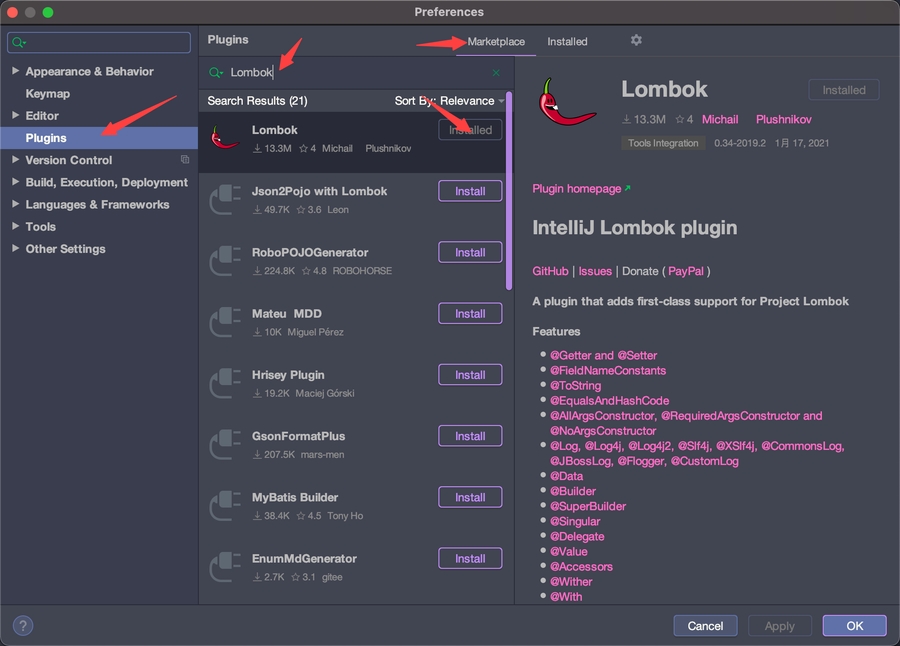This screenshot has width=900, height=646.
Task: Clear the Lombok search with X icon
Action: coord(496,73)
